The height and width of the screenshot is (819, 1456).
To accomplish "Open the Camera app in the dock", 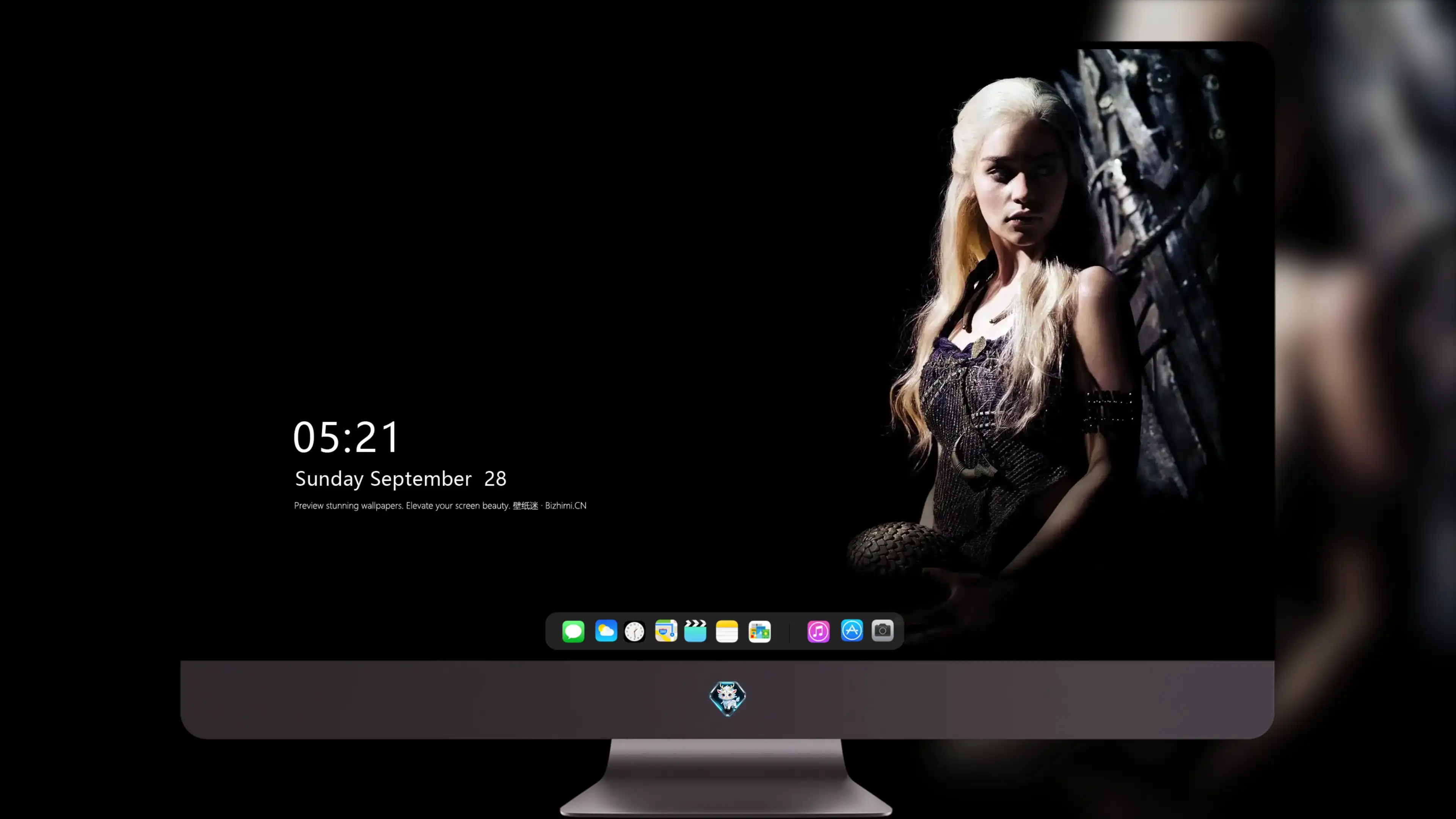I will pyautogui.click(x=882, y=630).
